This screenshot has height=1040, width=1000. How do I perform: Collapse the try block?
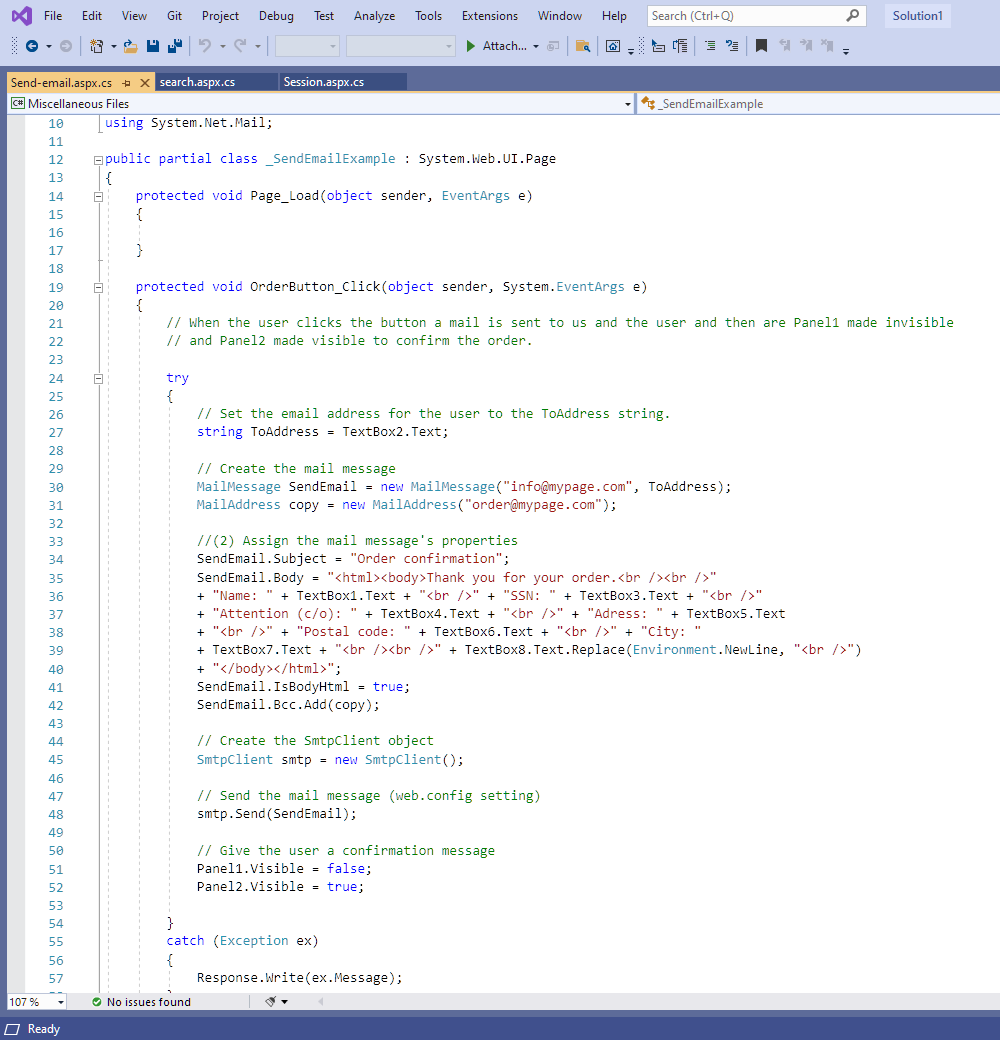(x=98, y=379)
